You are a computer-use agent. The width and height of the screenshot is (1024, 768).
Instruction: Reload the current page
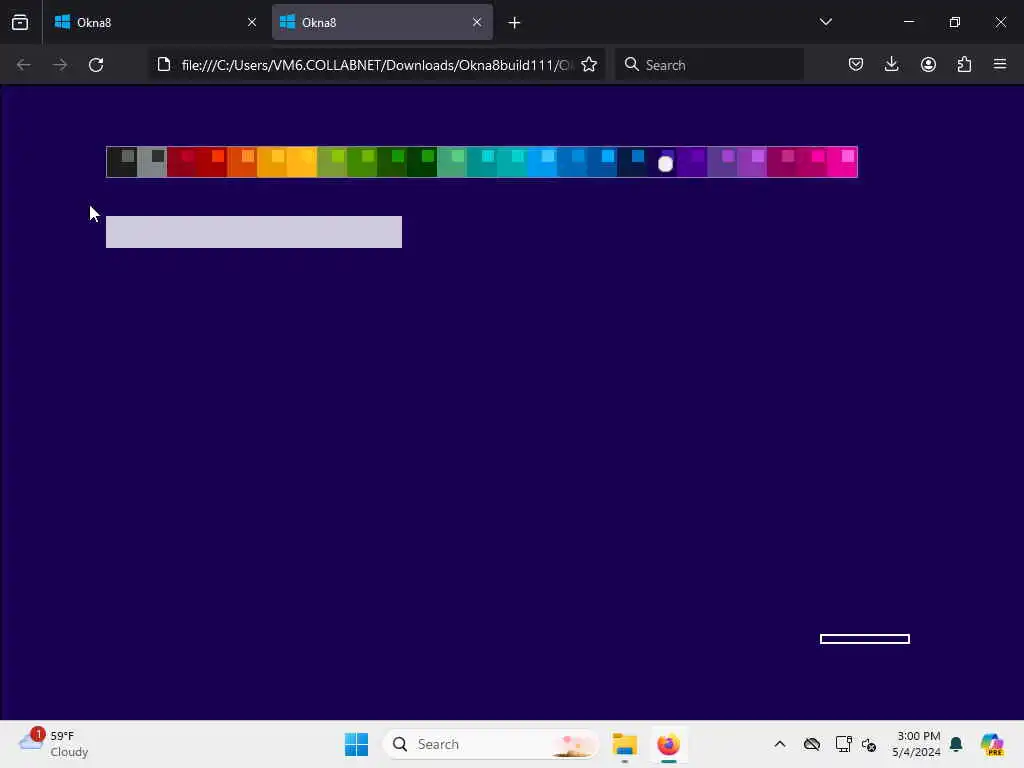(x=96, y=65)
